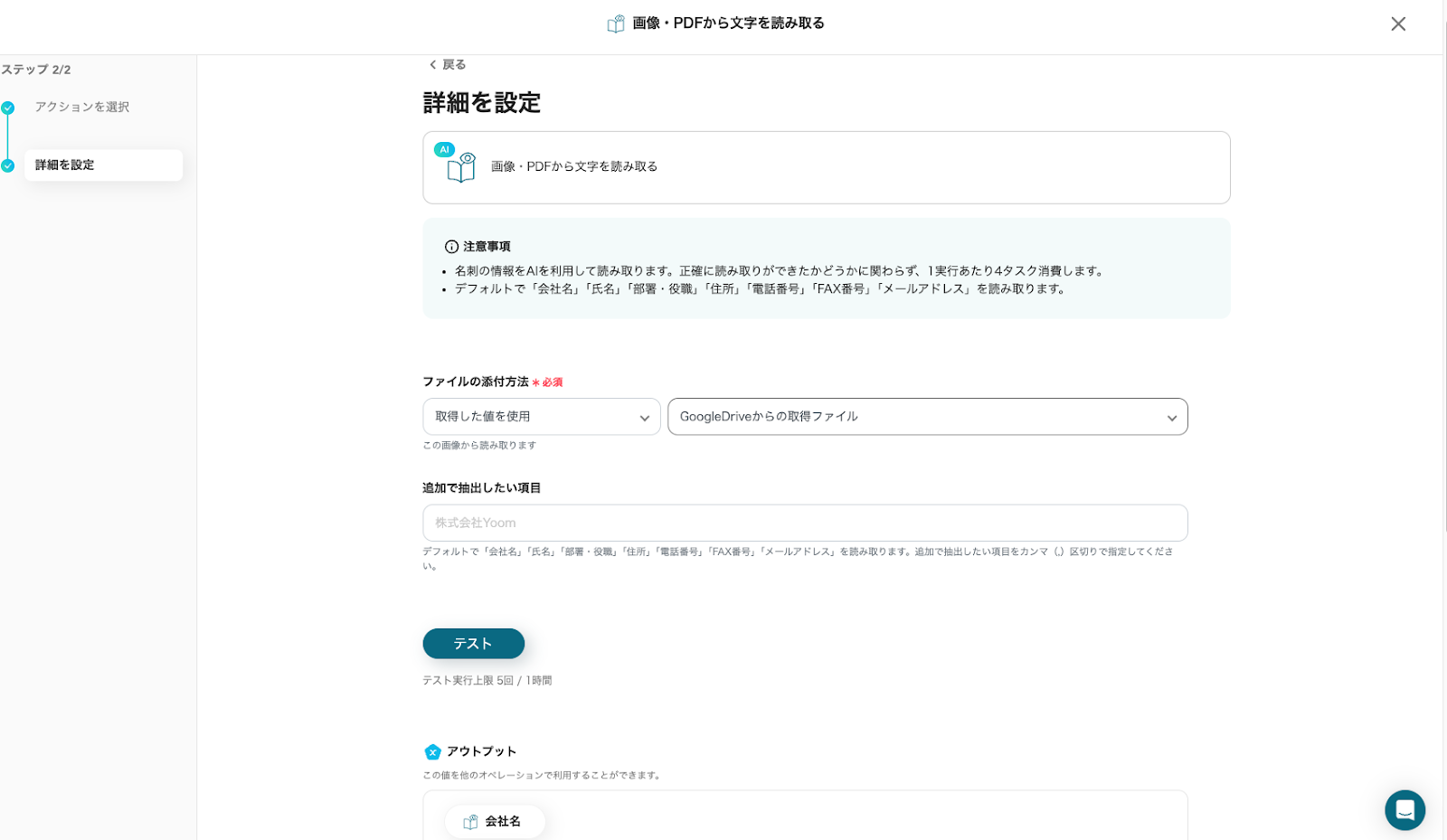Click the 会社名 output chip label
The height and width of the screenshot is (840, 1447).
click(x=503, y=822)
